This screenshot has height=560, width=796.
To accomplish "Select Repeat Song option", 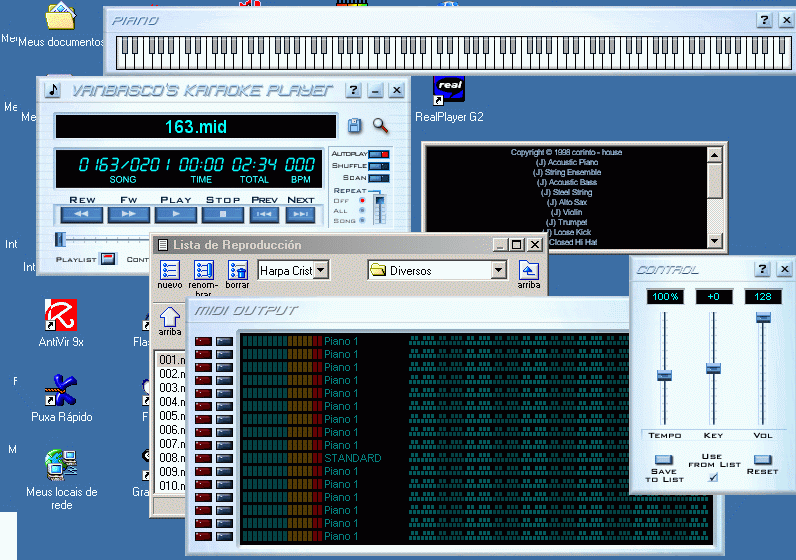I will [362, 220].
